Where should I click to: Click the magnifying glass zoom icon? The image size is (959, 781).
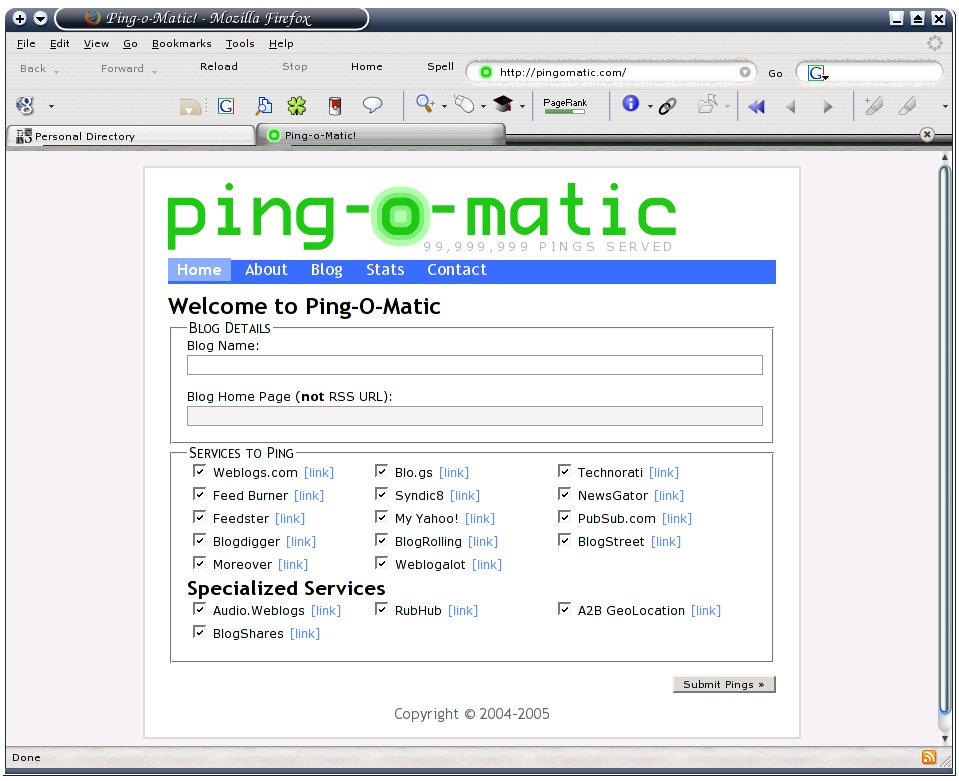point(424,103)
